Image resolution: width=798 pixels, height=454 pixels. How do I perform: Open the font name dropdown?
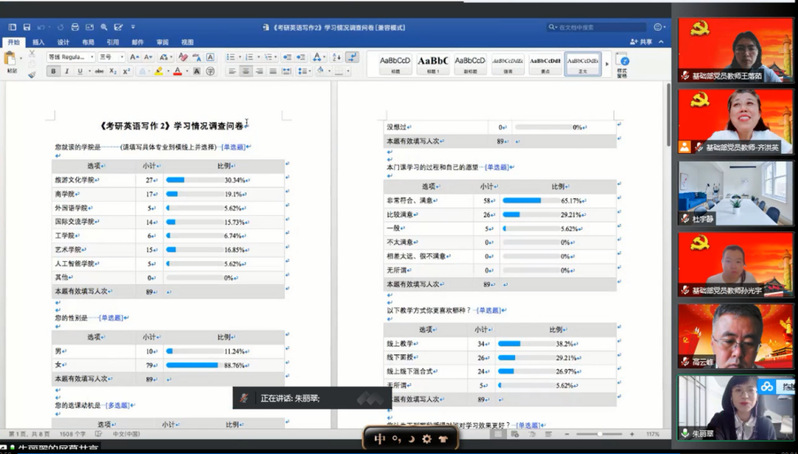[x=70, y=57]
